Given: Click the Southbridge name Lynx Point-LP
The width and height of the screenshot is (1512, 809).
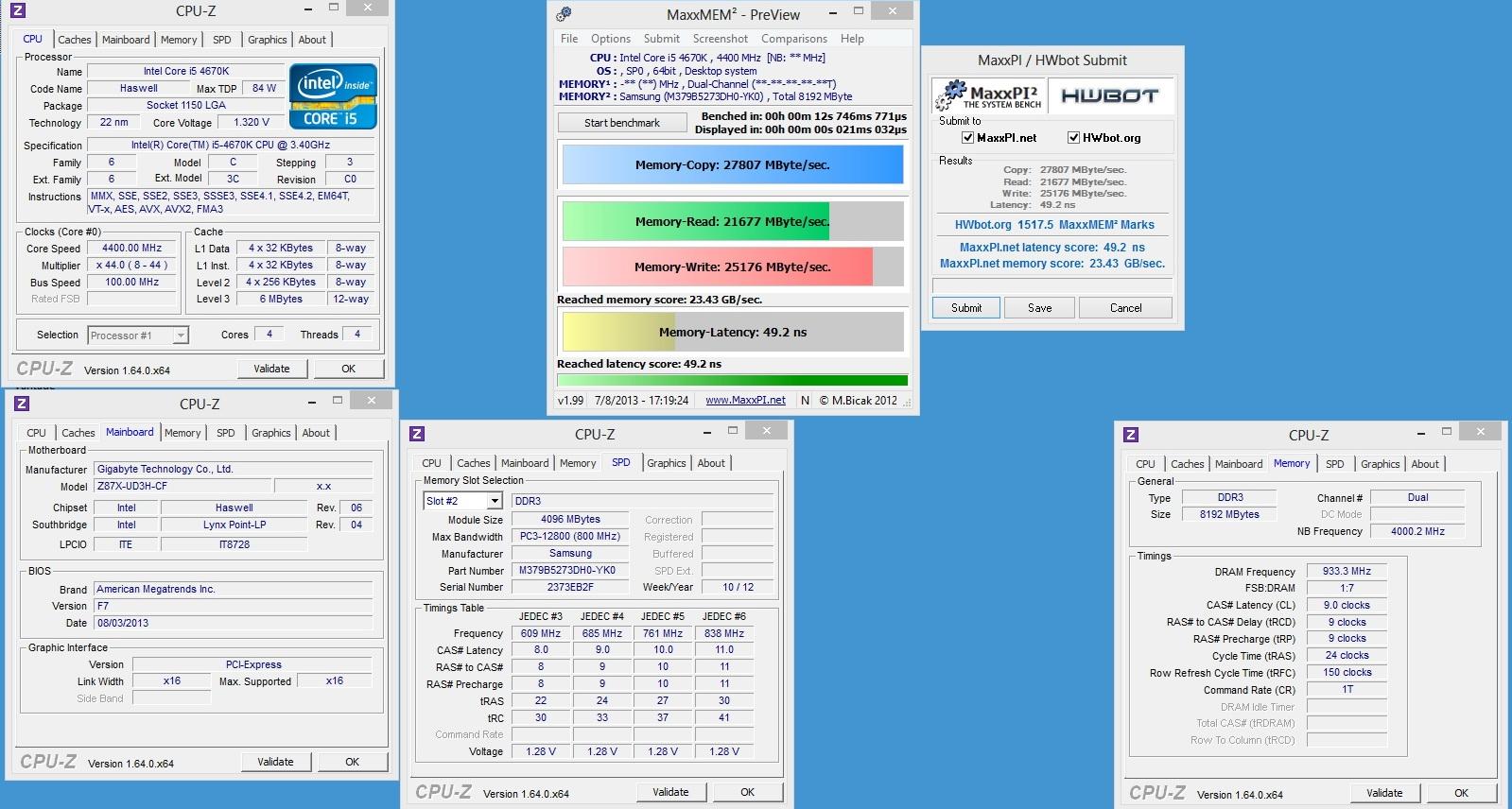Looking at the screenshot, I should (235, 525).
